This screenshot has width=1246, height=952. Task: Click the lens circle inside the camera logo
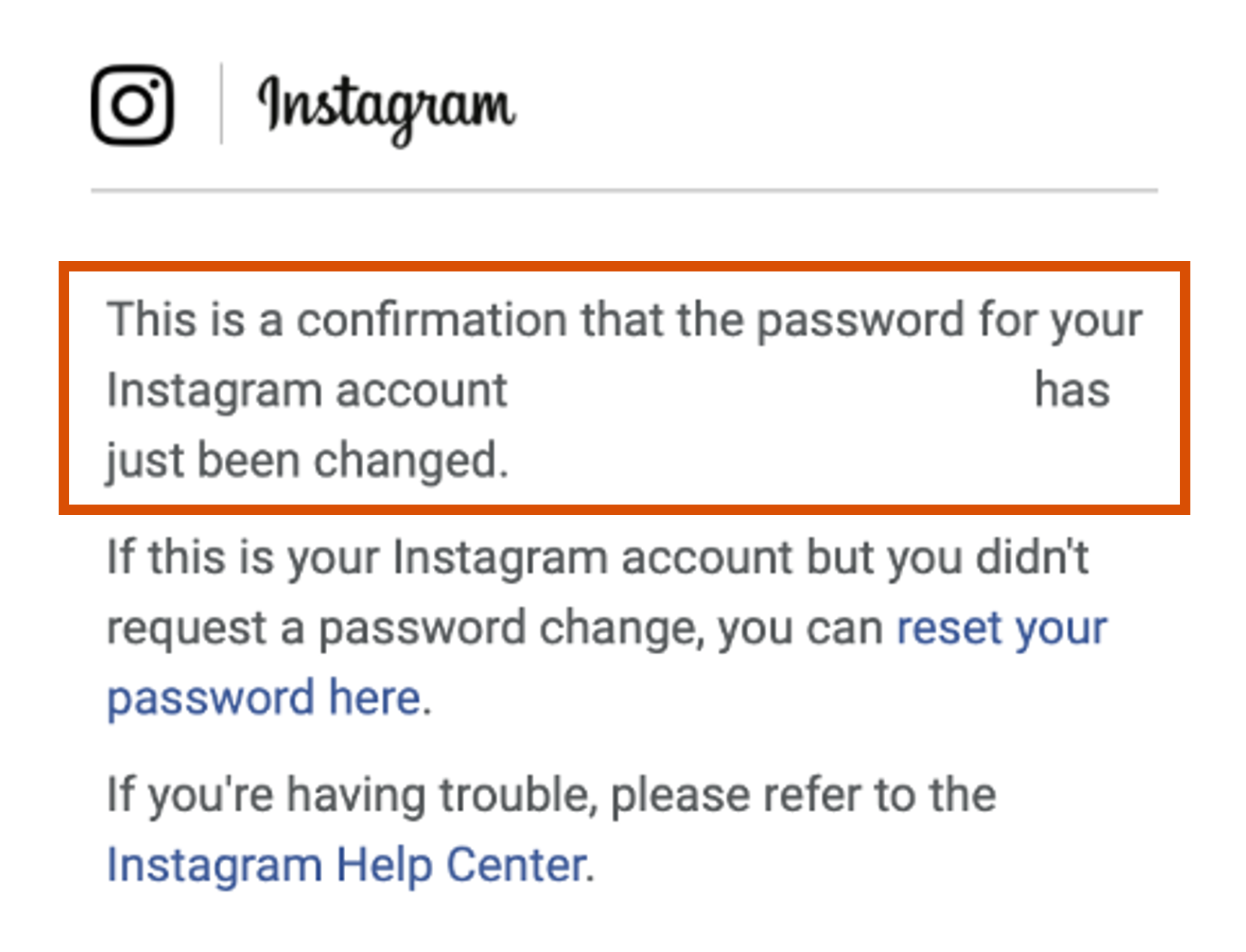[132, 105]
